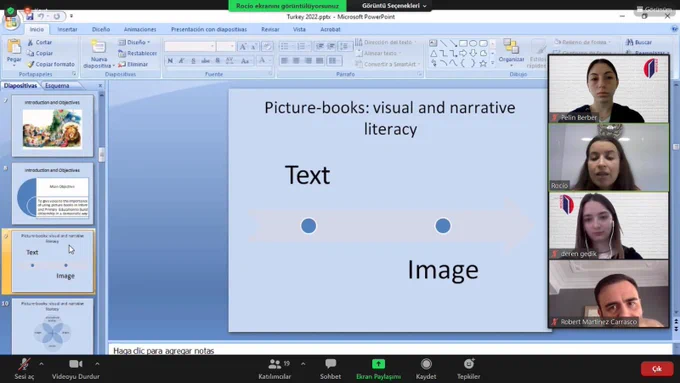Open Sohbet chat in Zoom toolbar
This screenshot has width=680, height=383.
click(x=330, y=369)
